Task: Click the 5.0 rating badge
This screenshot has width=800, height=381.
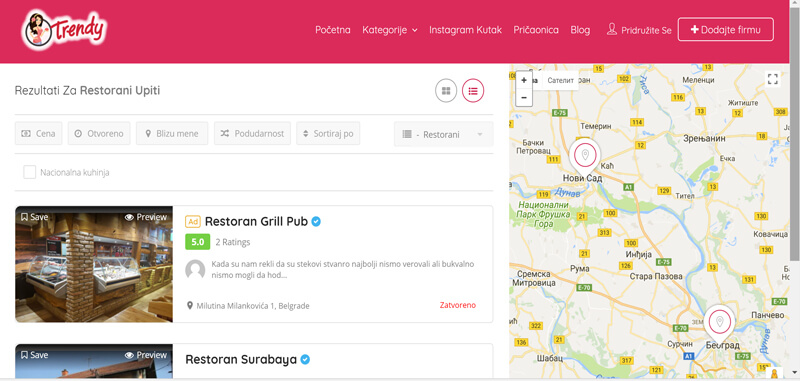Action: (197, 242)
